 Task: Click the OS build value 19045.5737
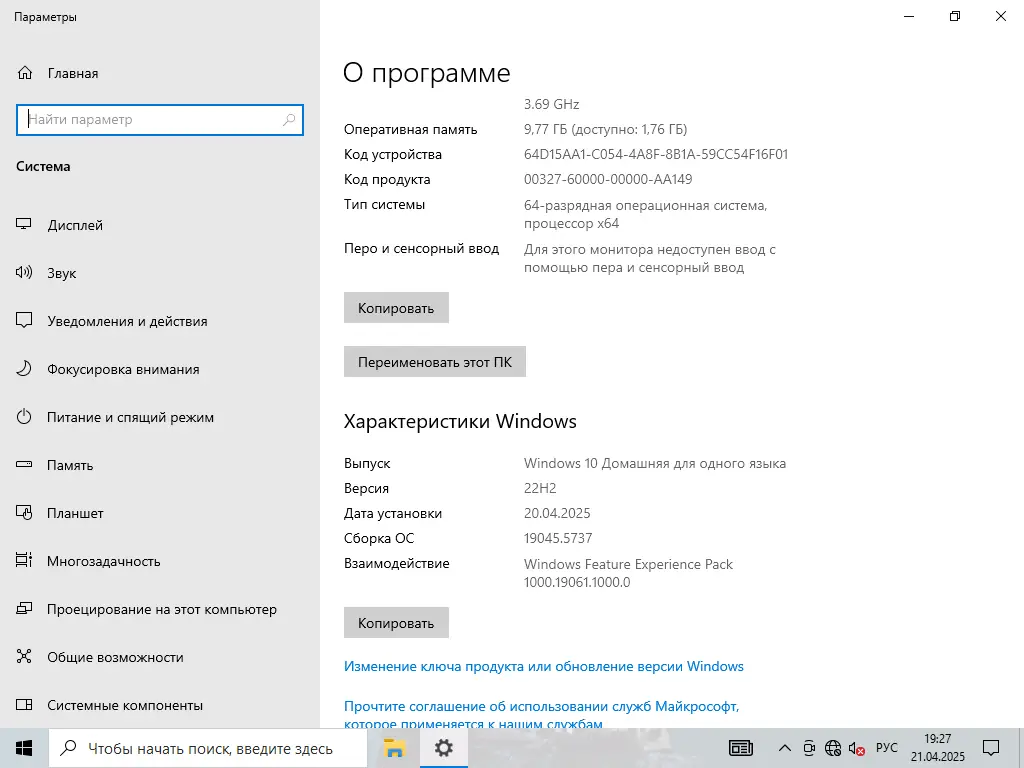click(558, 538)
